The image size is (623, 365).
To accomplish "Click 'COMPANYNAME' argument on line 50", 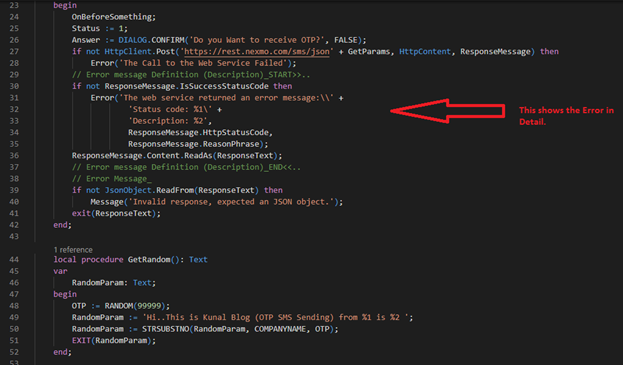I will point(280,329).
